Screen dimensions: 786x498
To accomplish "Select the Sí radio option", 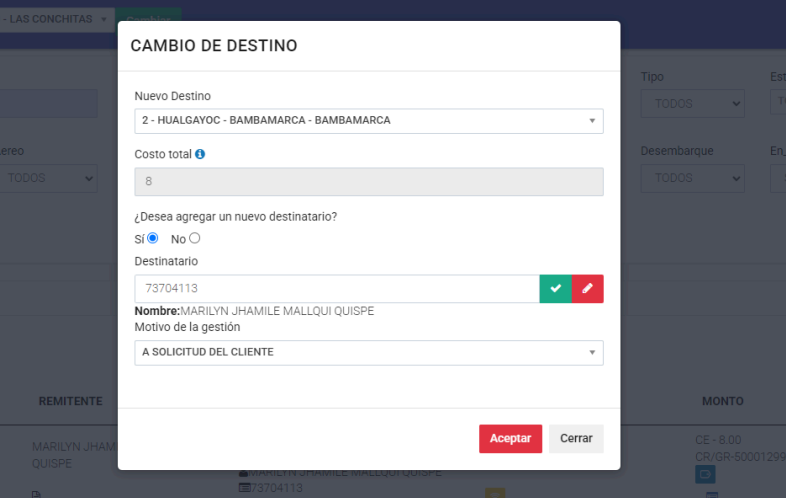I will [153, 238].
